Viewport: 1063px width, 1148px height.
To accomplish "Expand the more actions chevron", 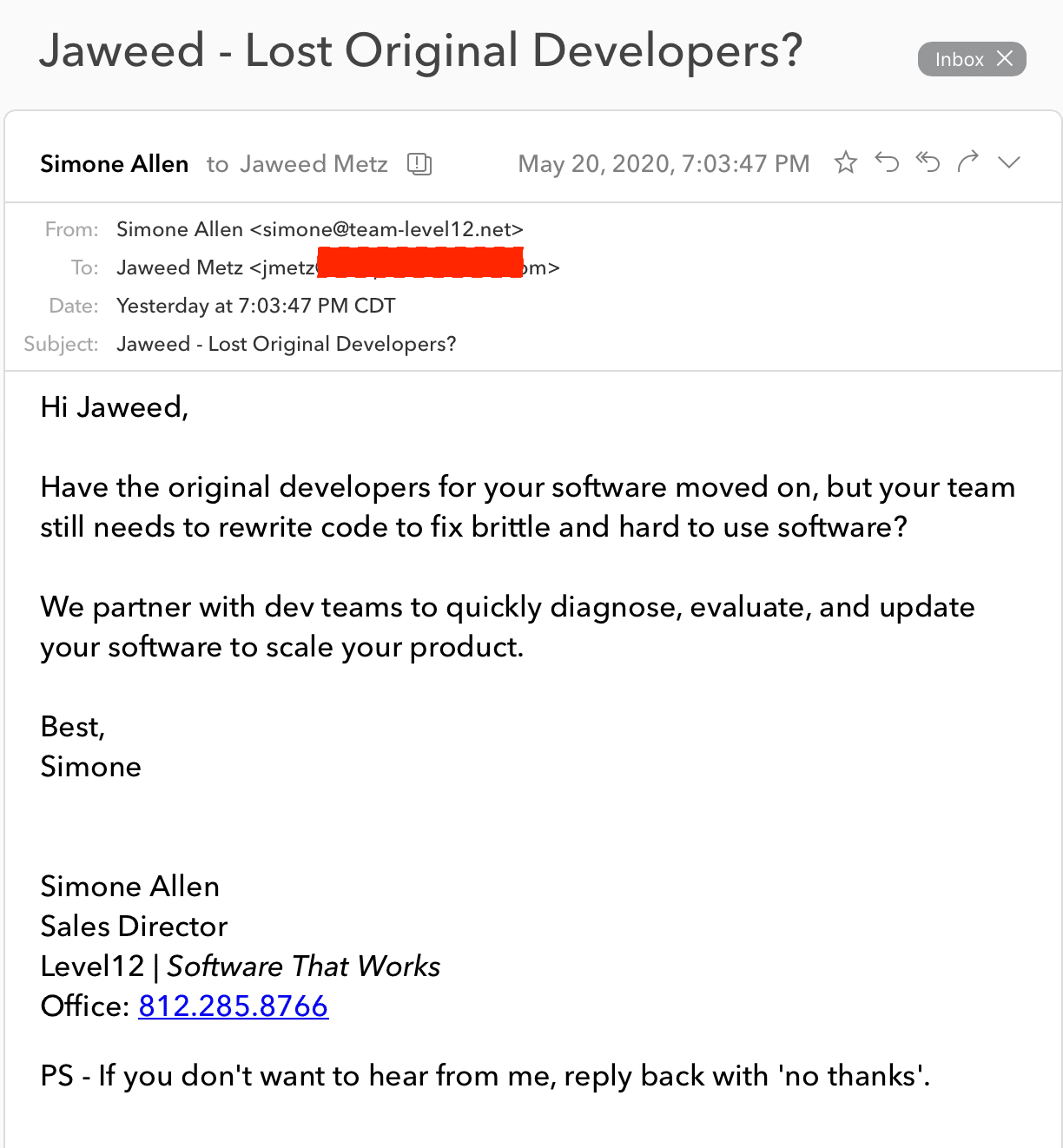I will click(1009, 162).
